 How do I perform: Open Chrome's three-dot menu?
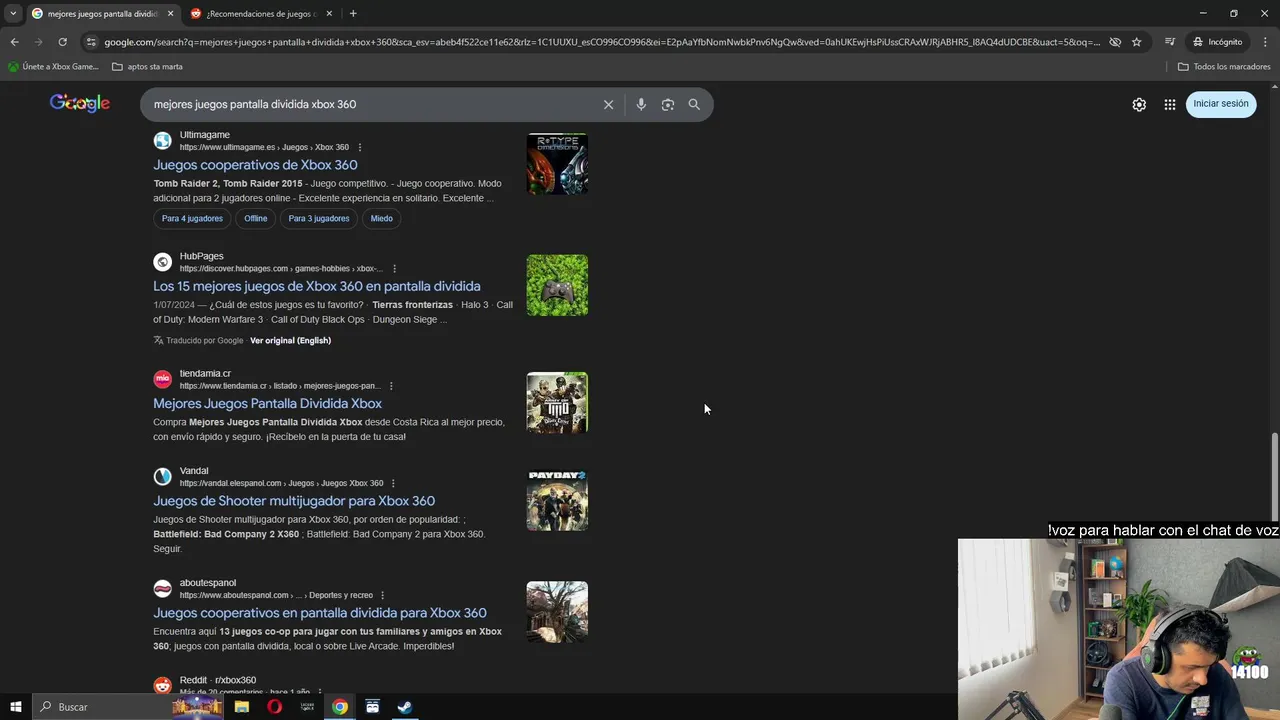[1265, 42]
